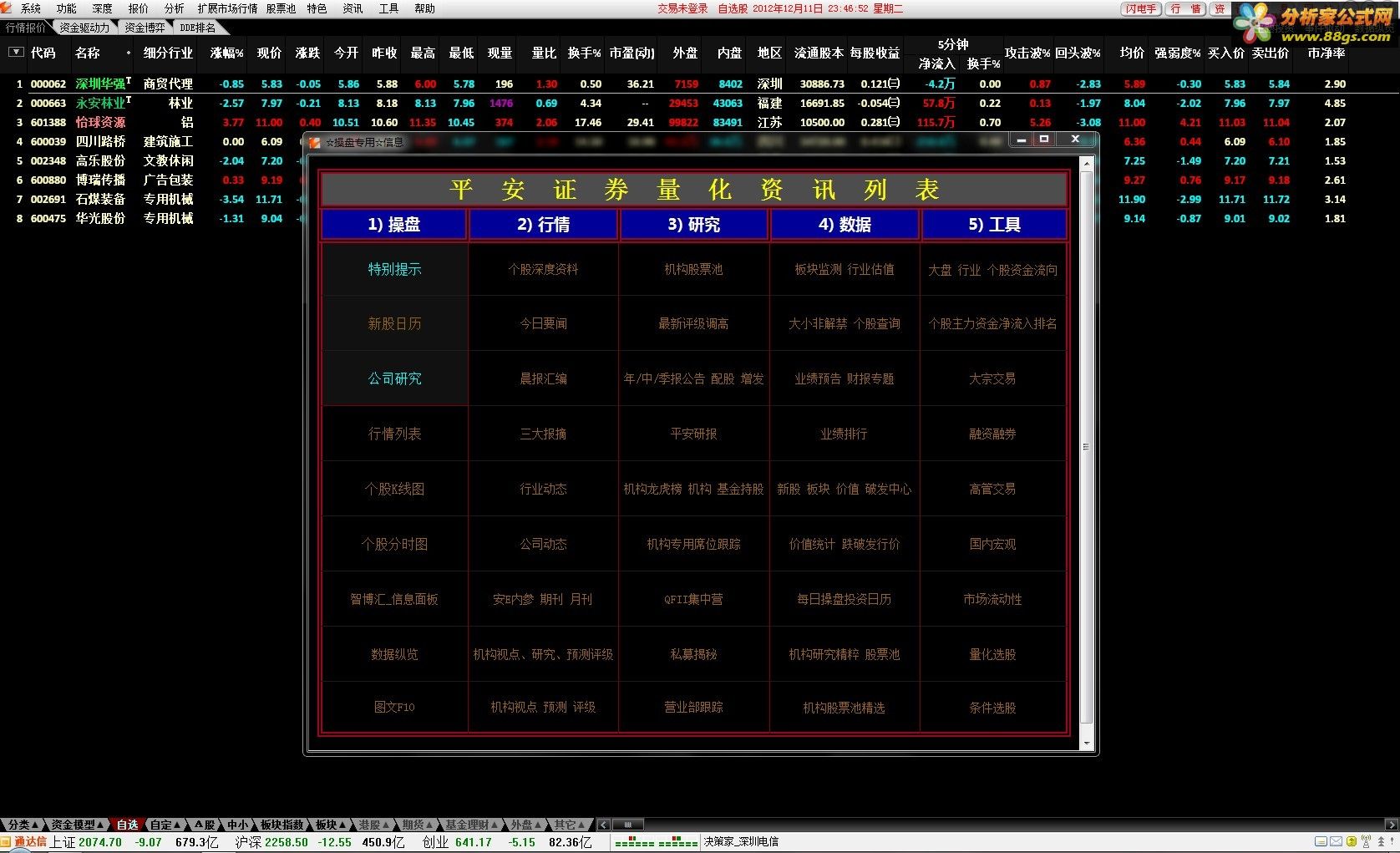This screenshot has width=1400, height=853.
Task: Open 大宗交易 entry
Action: tap(992, 378)
